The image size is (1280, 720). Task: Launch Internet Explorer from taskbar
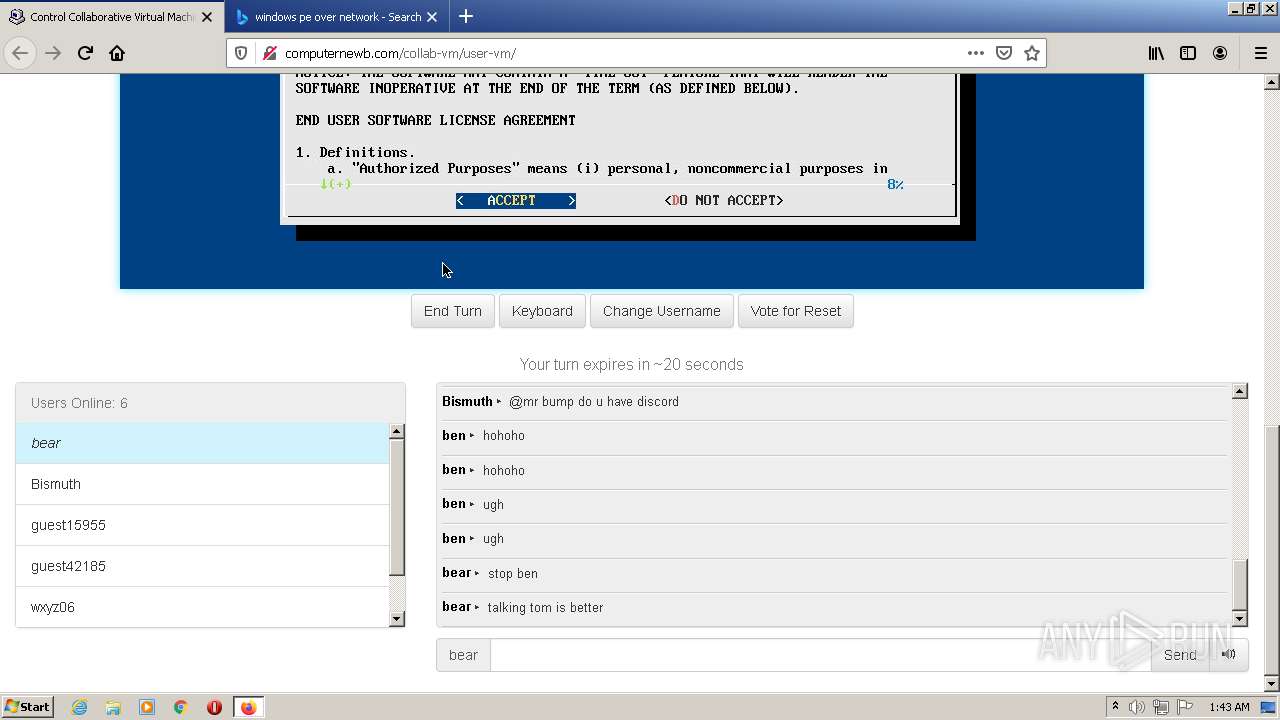click(x=80, y=707)
